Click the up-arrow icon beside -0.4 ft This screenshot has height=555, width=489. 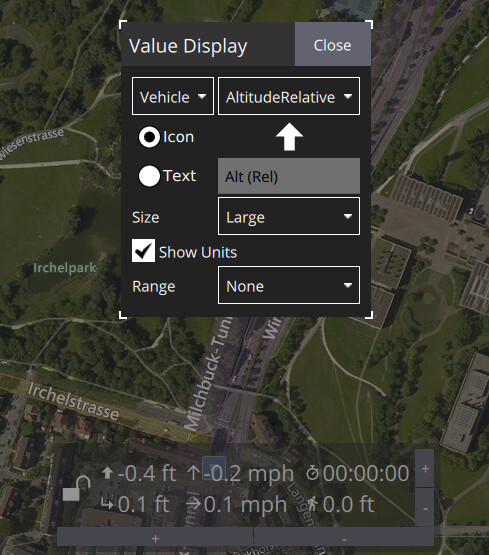107,473
